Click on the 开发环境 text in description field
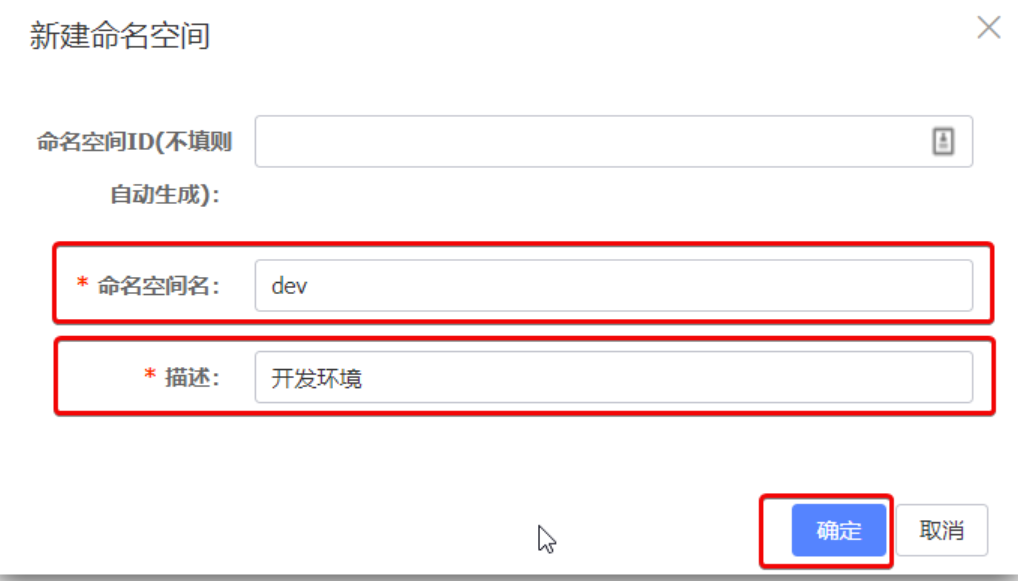This screenshot has width=1018, height=581. pos(316,378)
